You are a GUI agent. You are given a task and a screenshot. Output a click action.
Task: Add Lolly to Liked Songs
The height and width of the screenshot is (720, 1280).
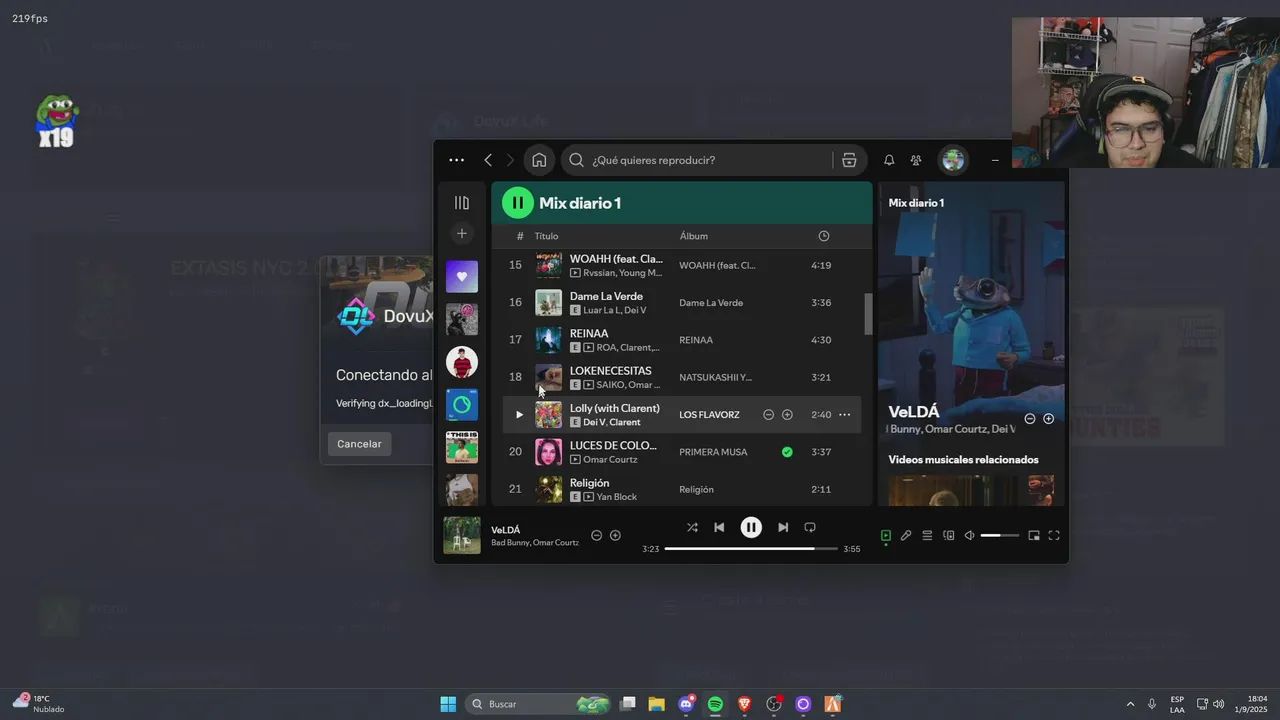[787, 414]
